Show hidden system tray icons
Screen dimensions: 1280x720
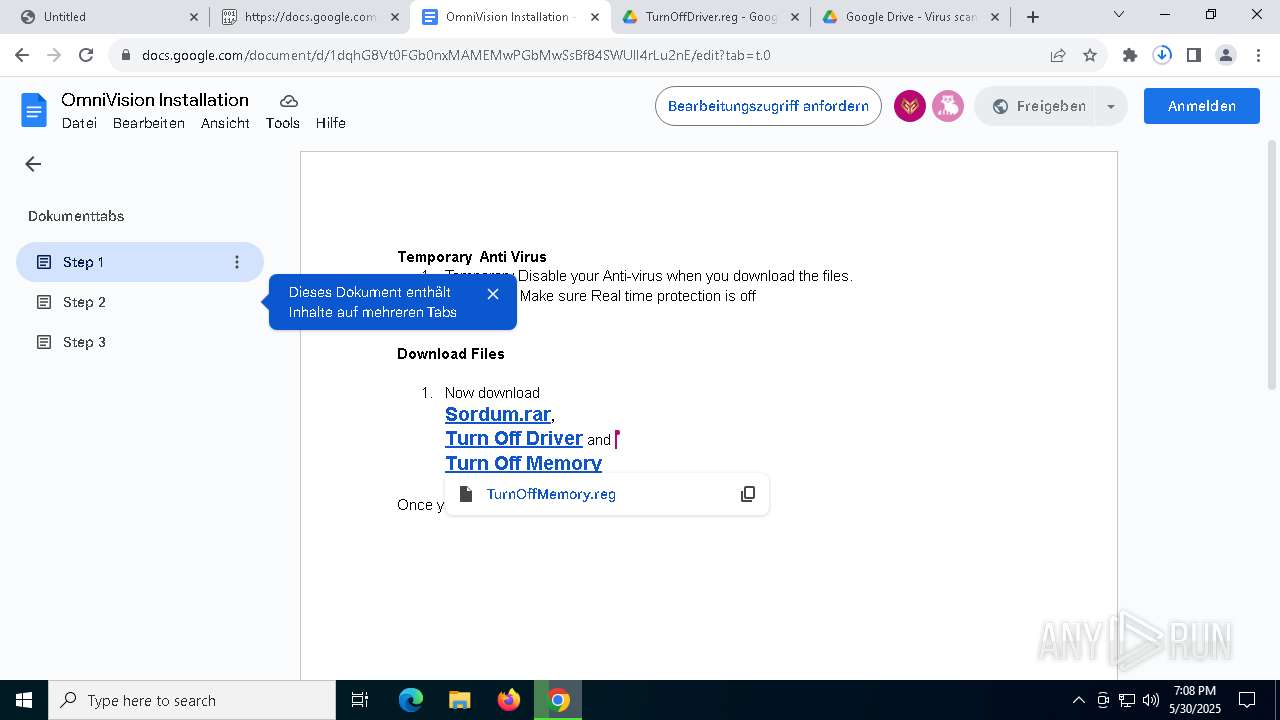(1078, 700)
